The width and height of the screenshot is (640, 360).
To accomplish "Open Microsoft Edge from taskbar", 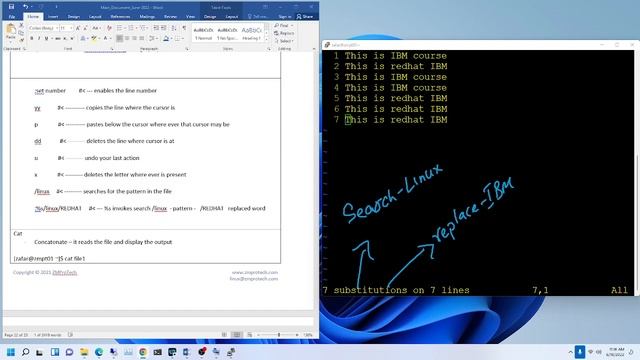I will (x=99, y=352).
